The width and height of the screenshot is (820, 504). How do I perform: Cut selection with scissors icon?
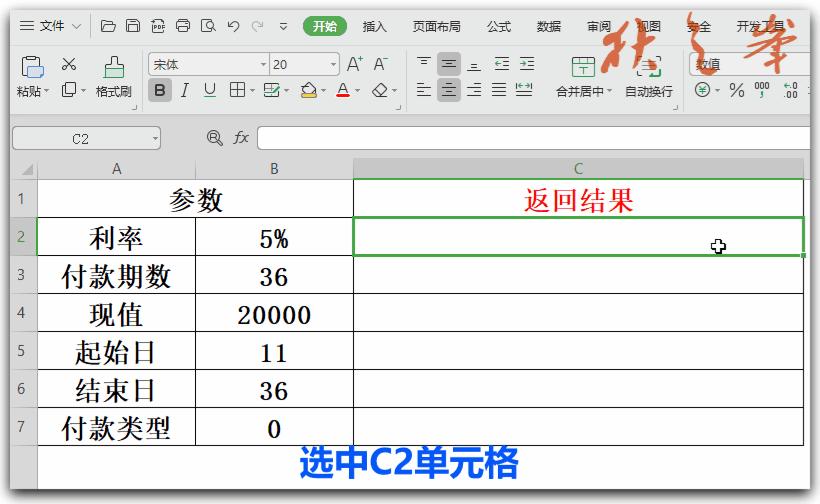[69, 64]
